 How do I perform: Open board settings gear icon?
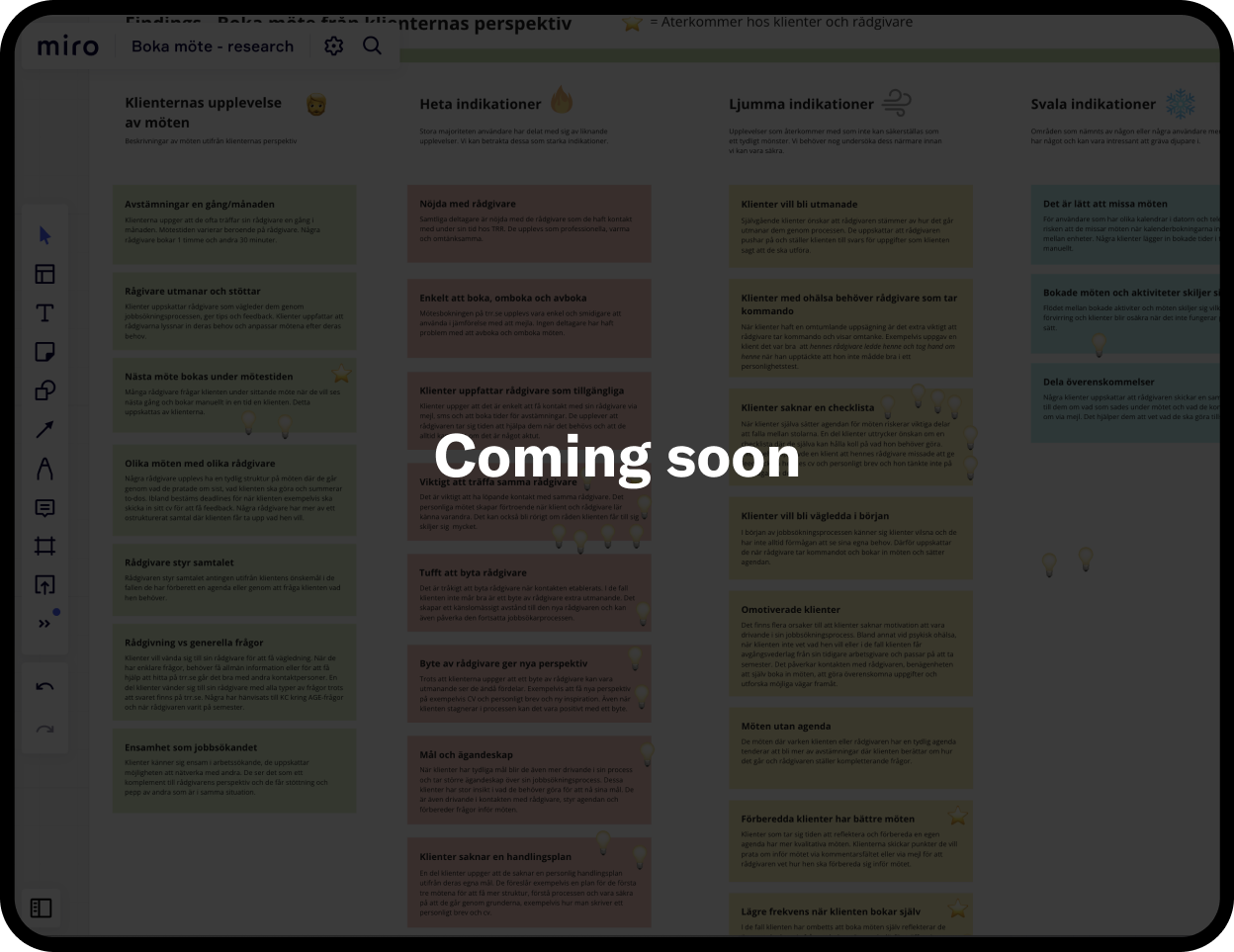(334, 45)
